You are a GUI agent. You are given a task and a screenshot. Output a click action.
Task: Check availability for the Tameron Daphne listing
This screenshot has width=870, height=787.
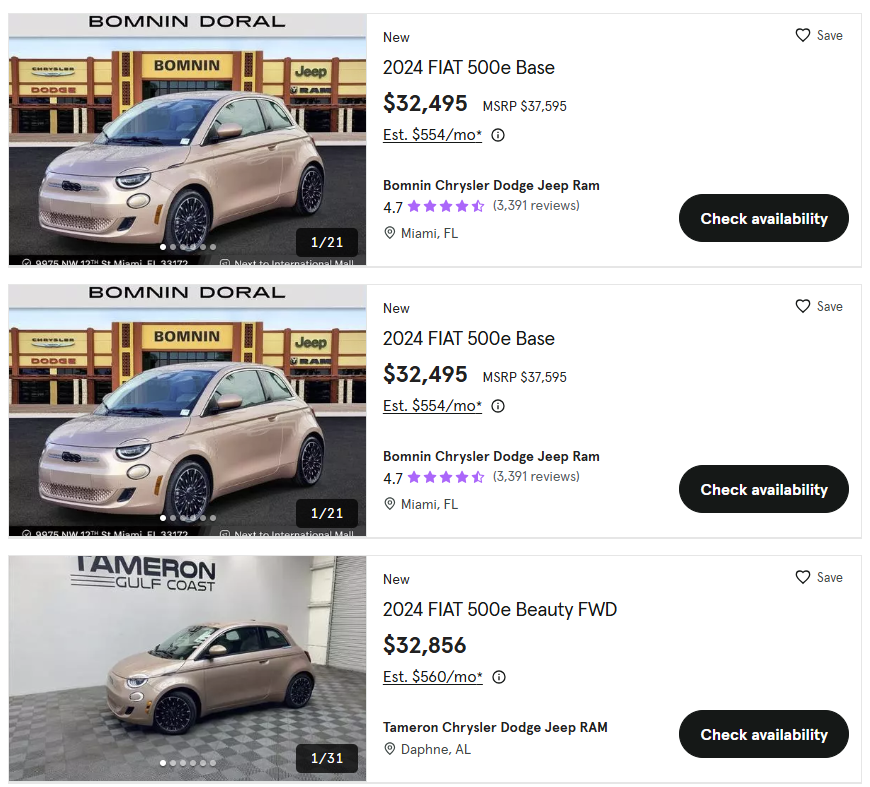click(763, 734)
